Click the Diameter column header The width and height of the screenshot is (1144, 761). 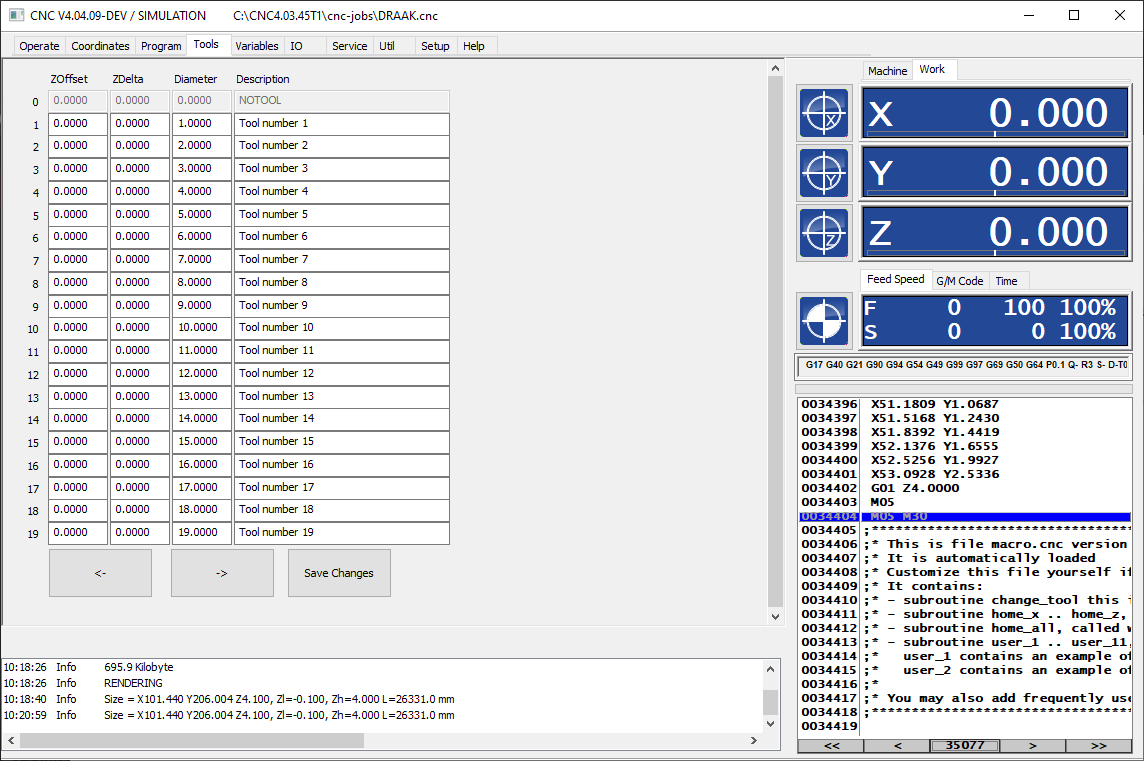point(196,79)
